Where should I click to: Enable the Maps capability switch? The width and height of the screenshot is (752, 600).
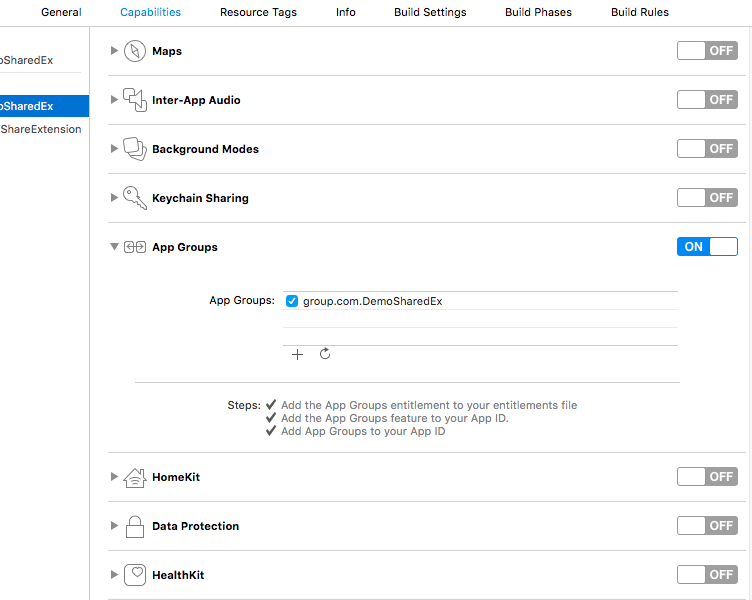click(707, 51)
